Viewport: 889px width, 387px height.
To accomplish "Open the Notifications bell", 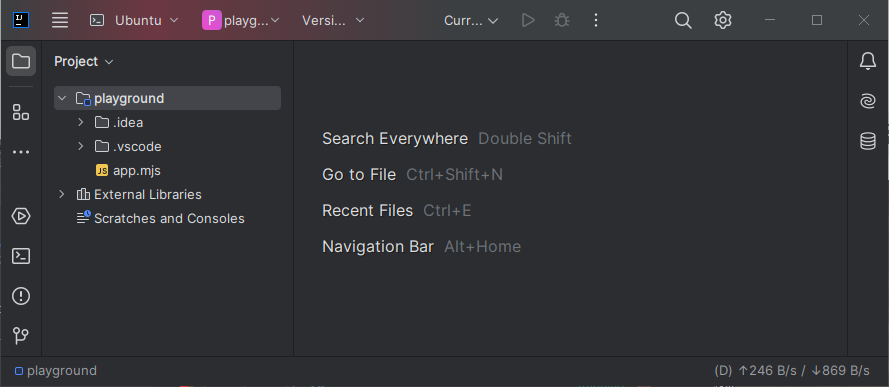I will [x=867, y=61].
